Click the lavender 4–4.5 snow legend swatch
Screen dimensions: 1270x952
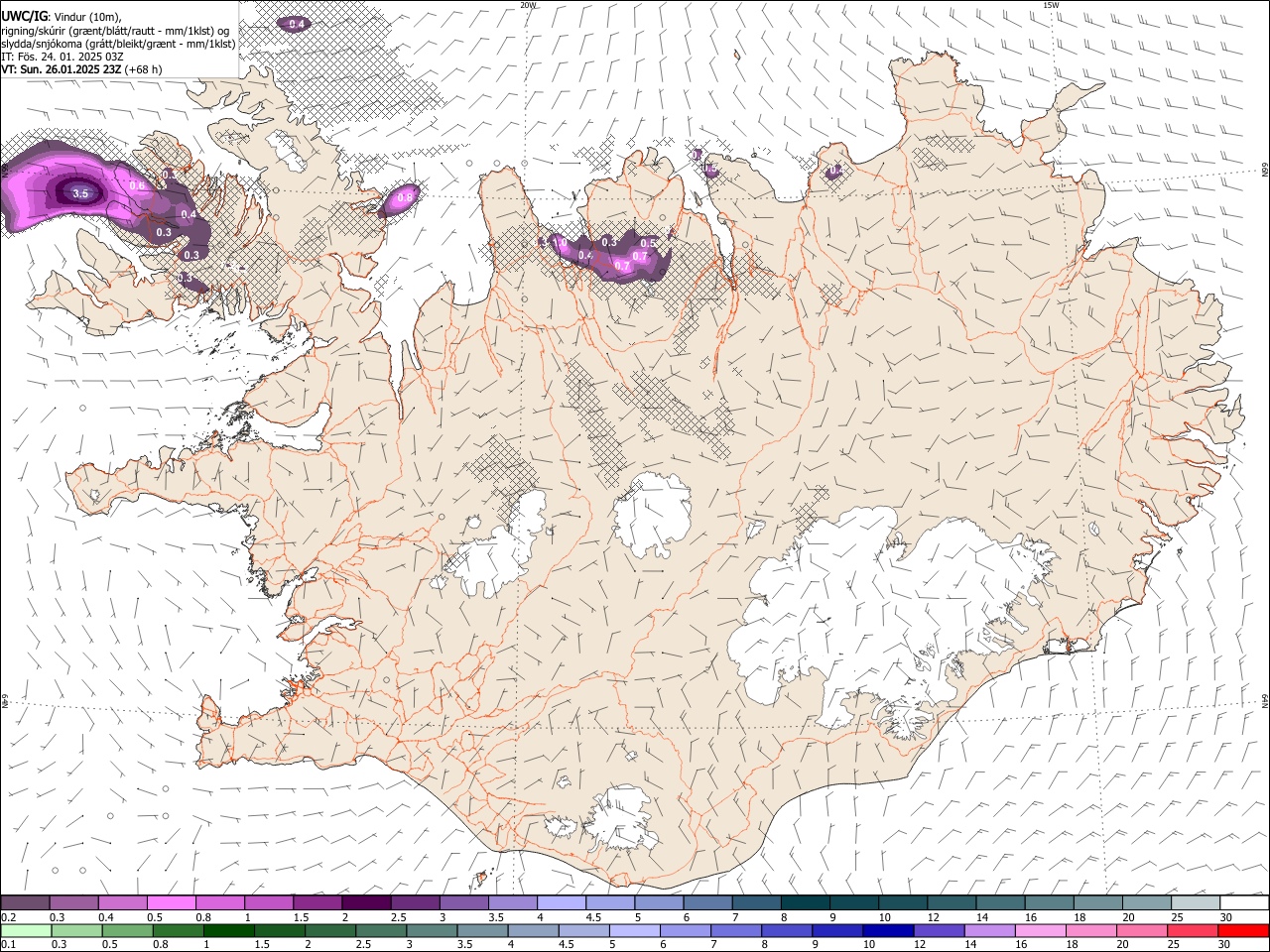(x=562, y=902)
